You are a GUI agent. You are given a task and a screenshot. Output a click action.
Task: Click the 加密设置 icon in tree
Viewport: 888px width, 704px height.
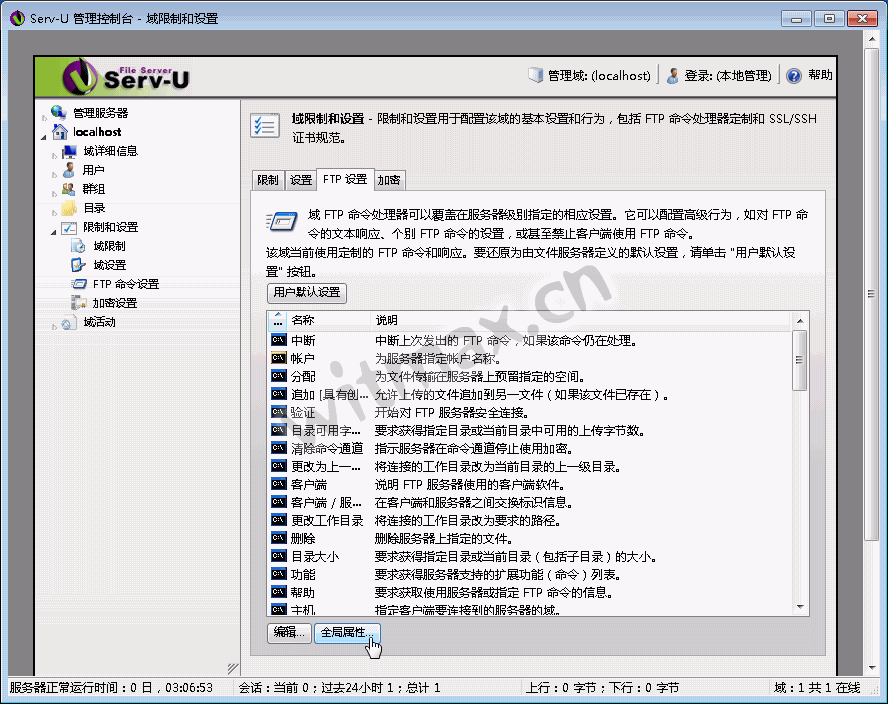tap(79, 303)
